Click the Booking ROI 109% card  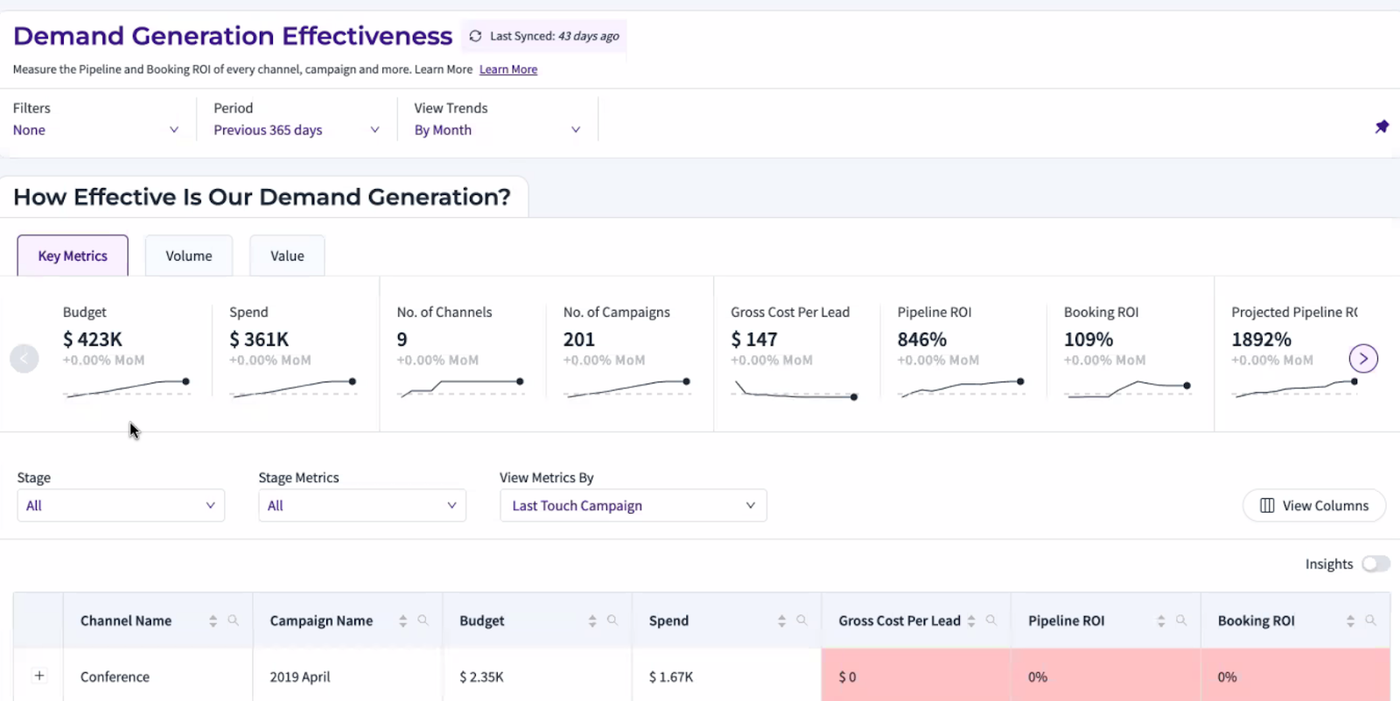[1130, 354]
